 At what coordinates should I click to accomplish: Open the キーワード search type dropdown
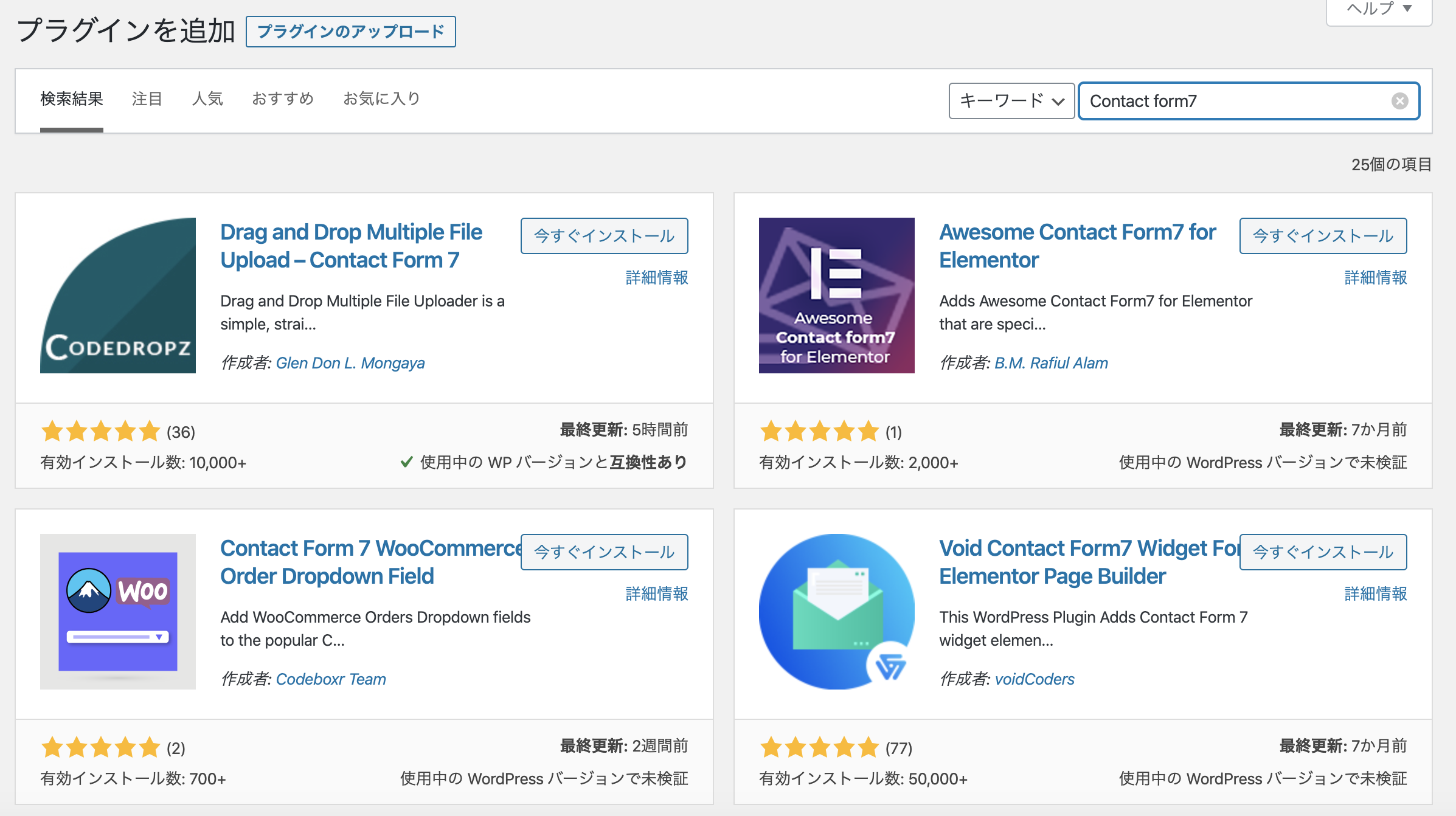pyautogui.click(x=1011, y=101)
